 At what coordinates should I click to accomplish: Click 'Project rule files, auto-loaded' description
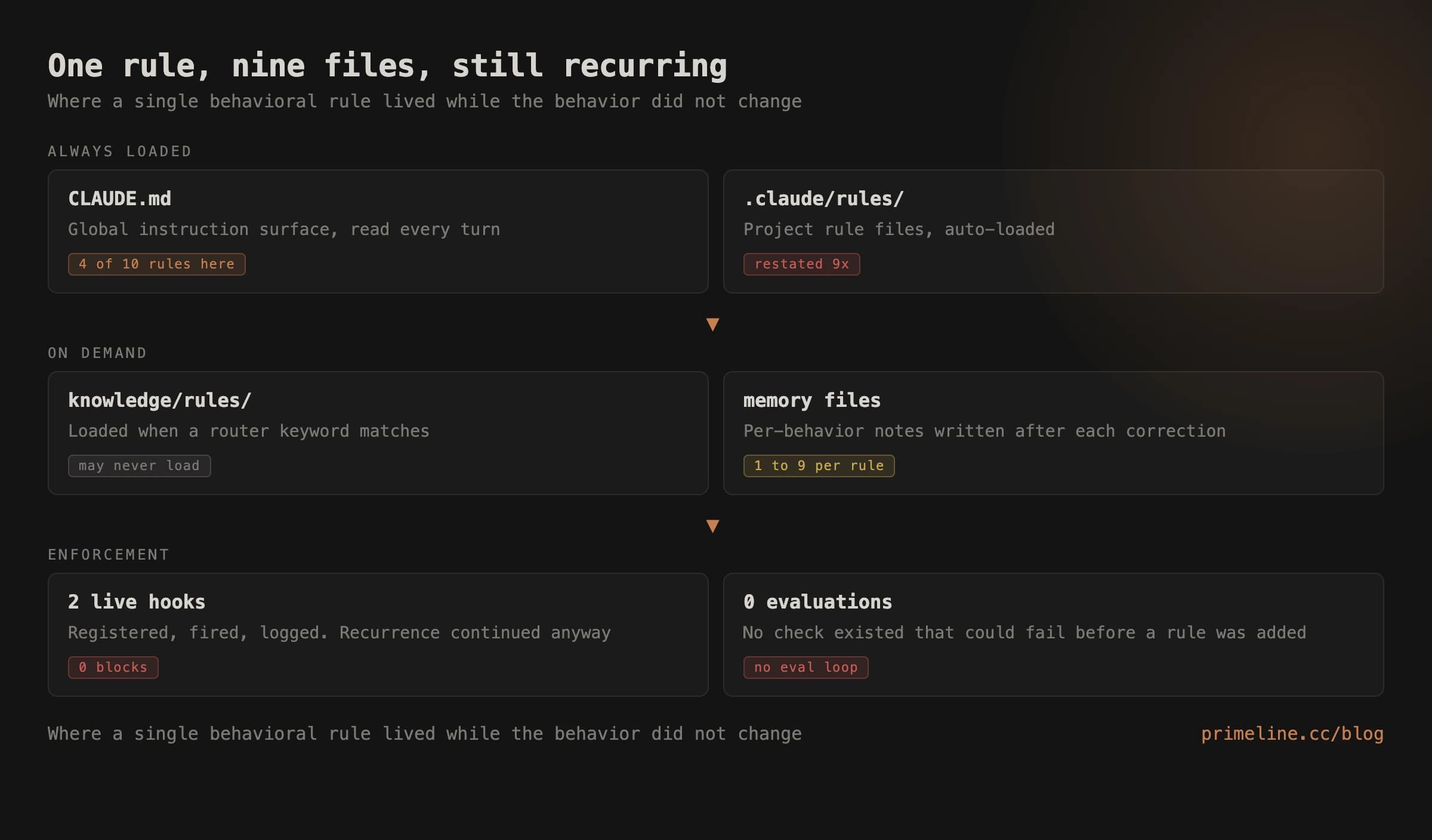tap(899, 230)
